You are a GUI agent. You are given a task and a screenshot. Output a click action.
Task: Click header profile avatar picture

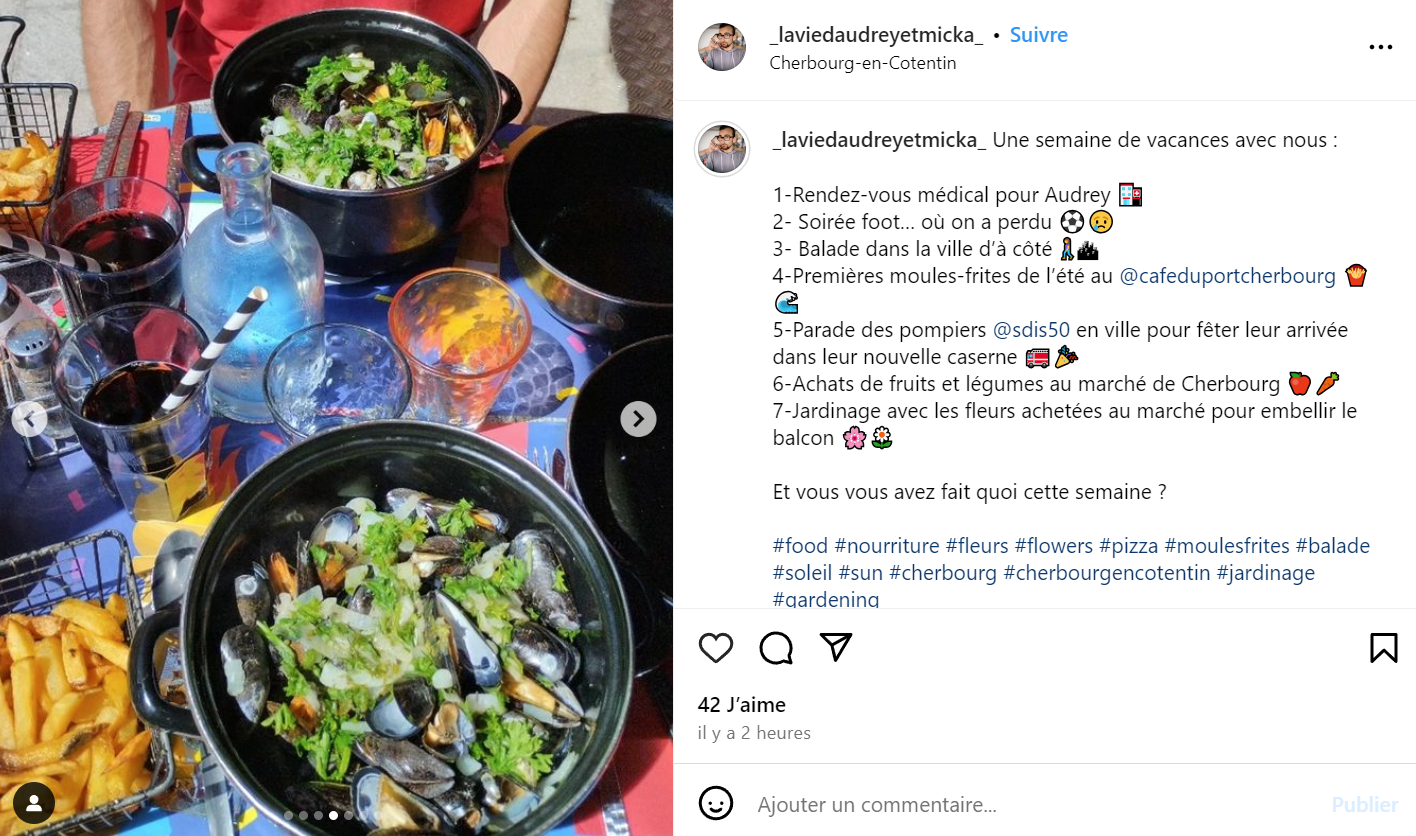(x=722, y=47)
